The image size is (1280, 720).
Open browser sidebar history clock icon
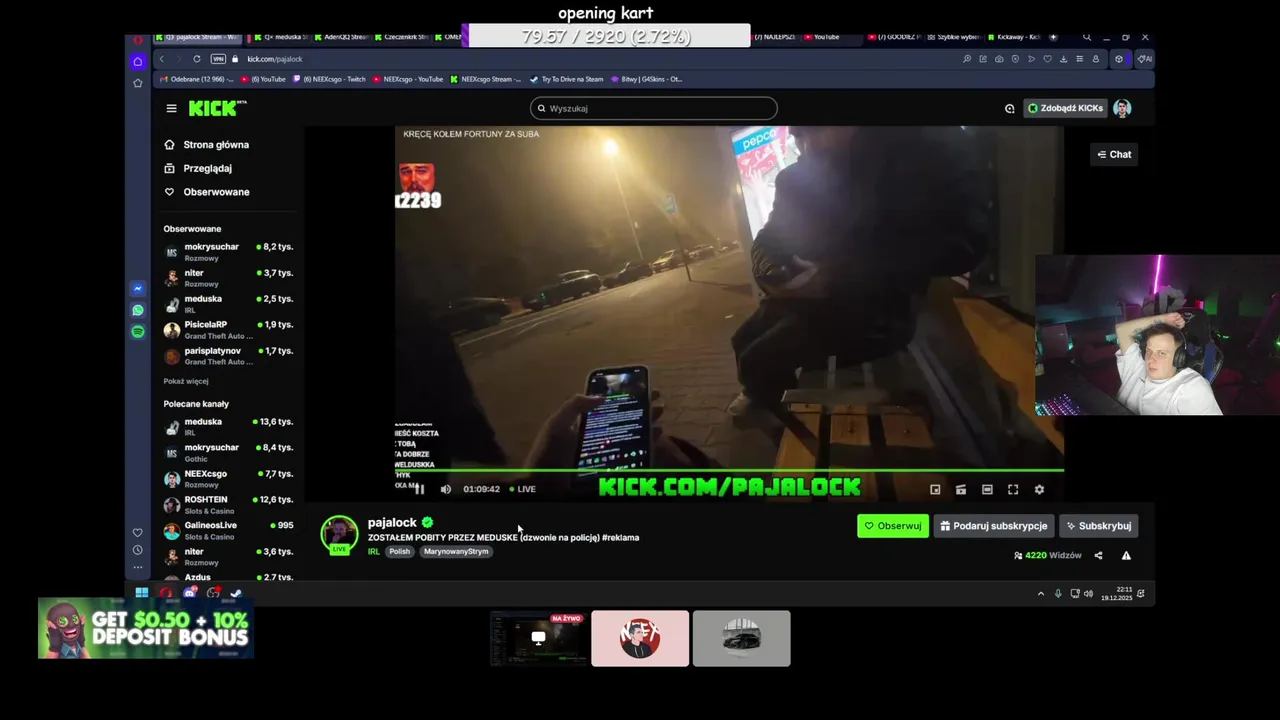pyautogui.click(x=138, y=550)
